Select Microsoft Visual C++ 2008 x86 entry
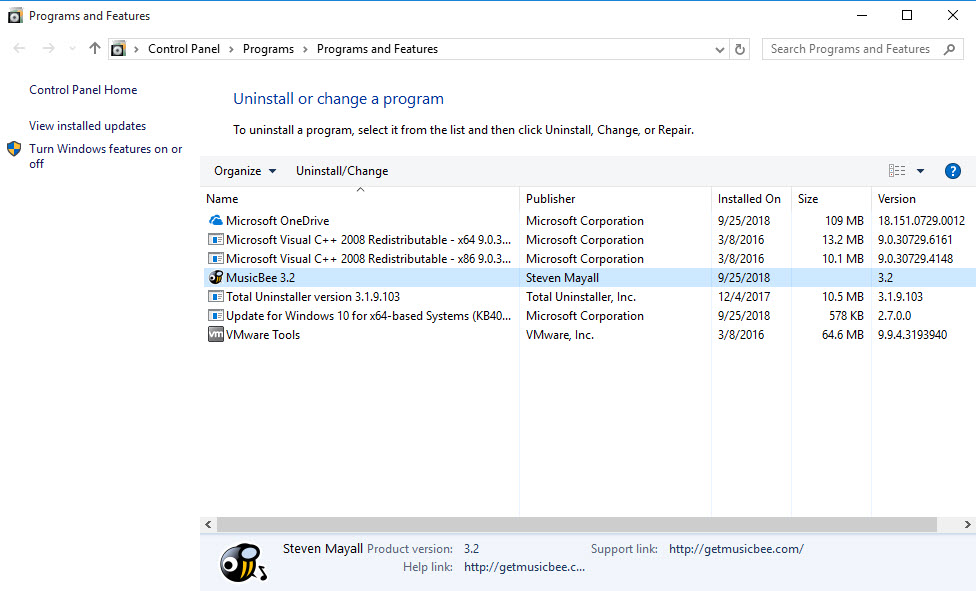The height and width of the screenshot is (591, 976). point(368,258)
